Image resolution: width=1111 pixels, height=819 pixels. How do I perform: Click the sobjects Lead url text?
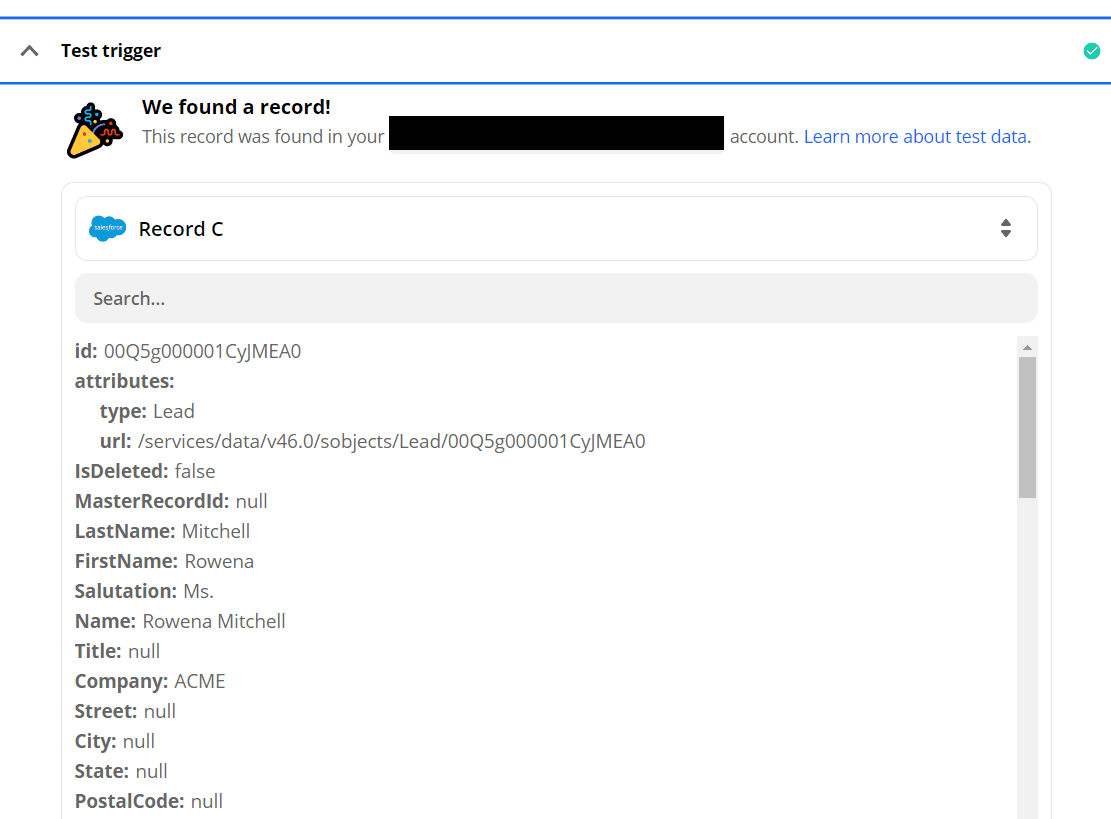391,440
